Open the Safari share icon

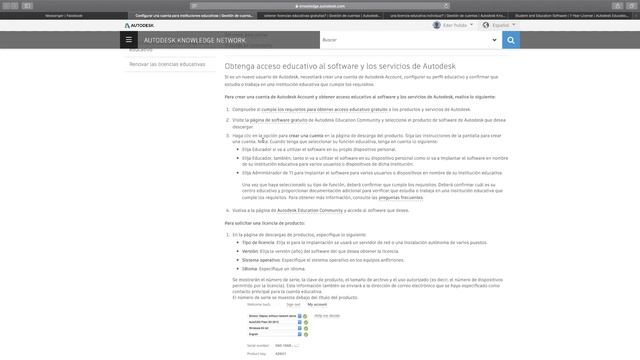pos(618,6)
